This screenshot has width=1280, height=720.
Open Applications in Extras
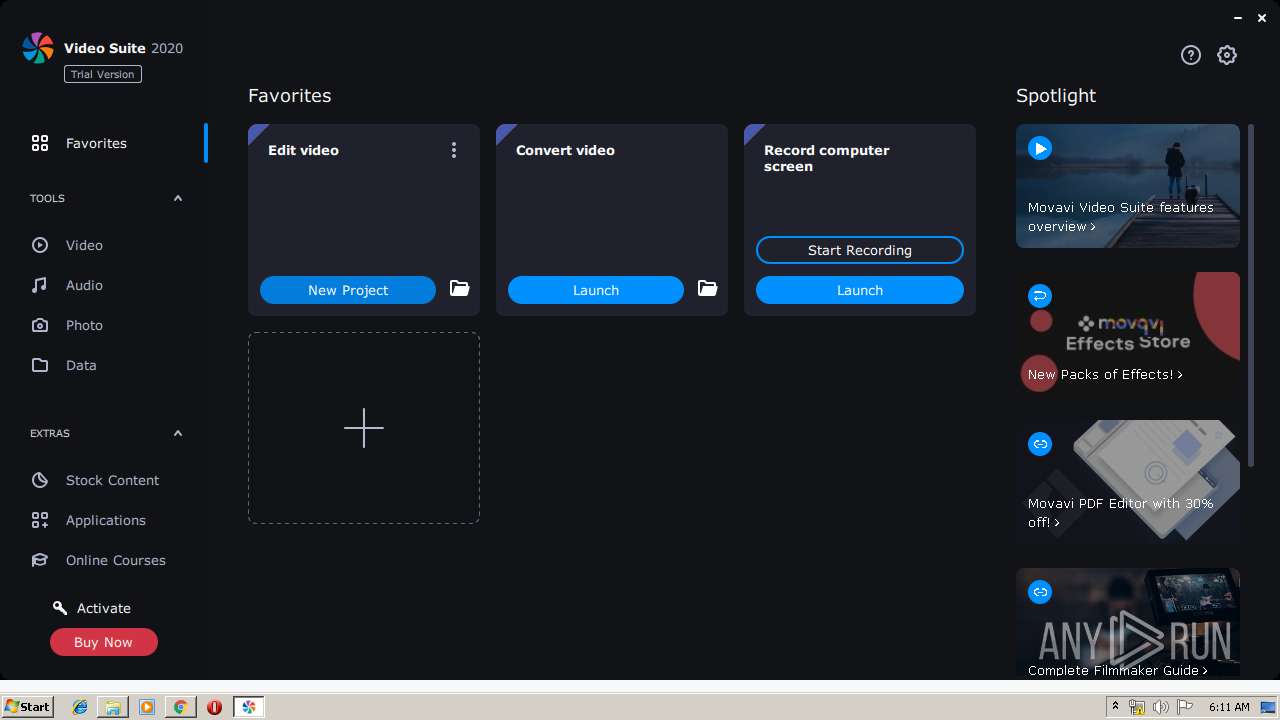click(x=104, y=520)
